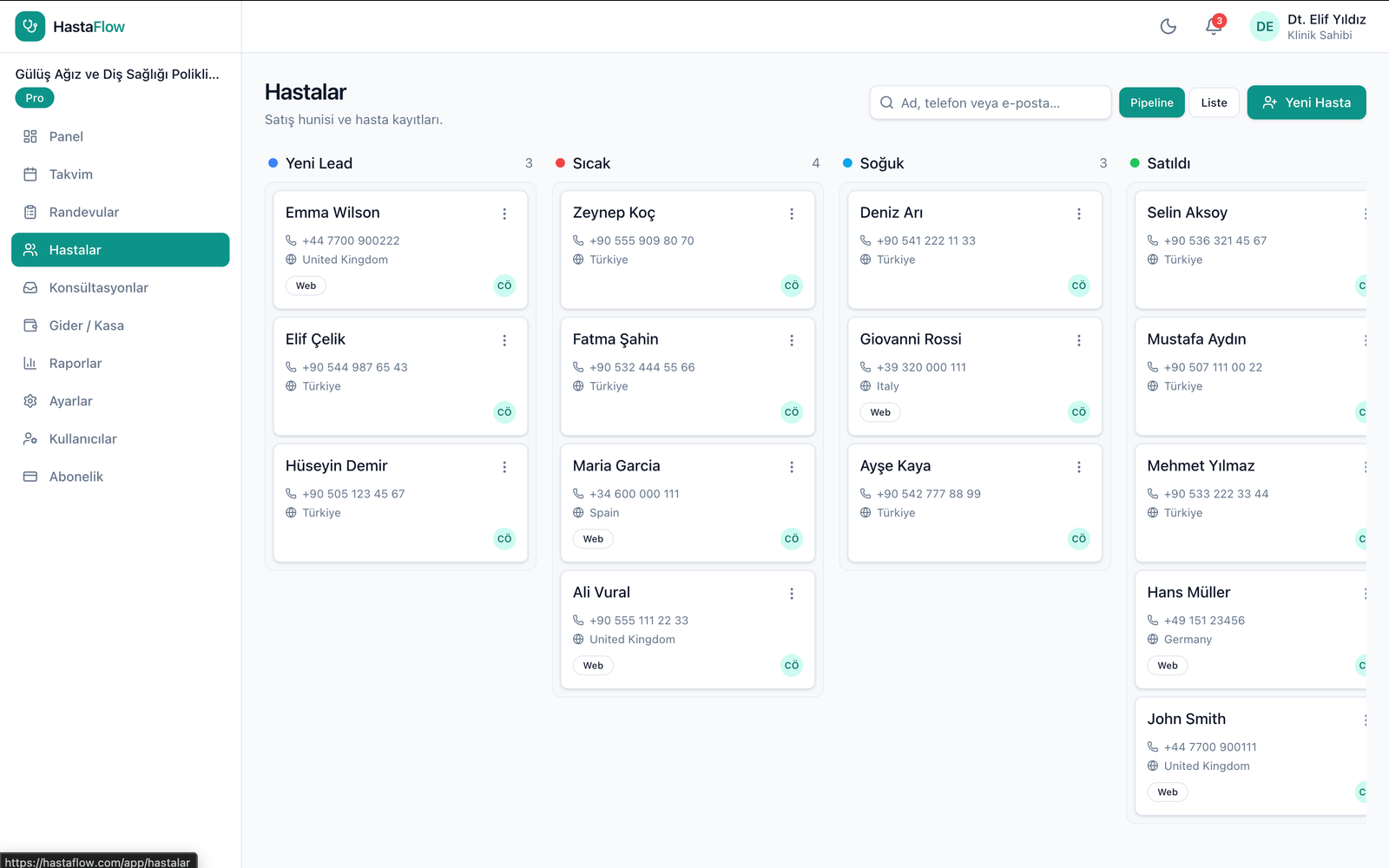Open options menu for Fatma Şahin
This screenshot has height=868, width=1389.
pyautogui.click(x=792, y=340)
